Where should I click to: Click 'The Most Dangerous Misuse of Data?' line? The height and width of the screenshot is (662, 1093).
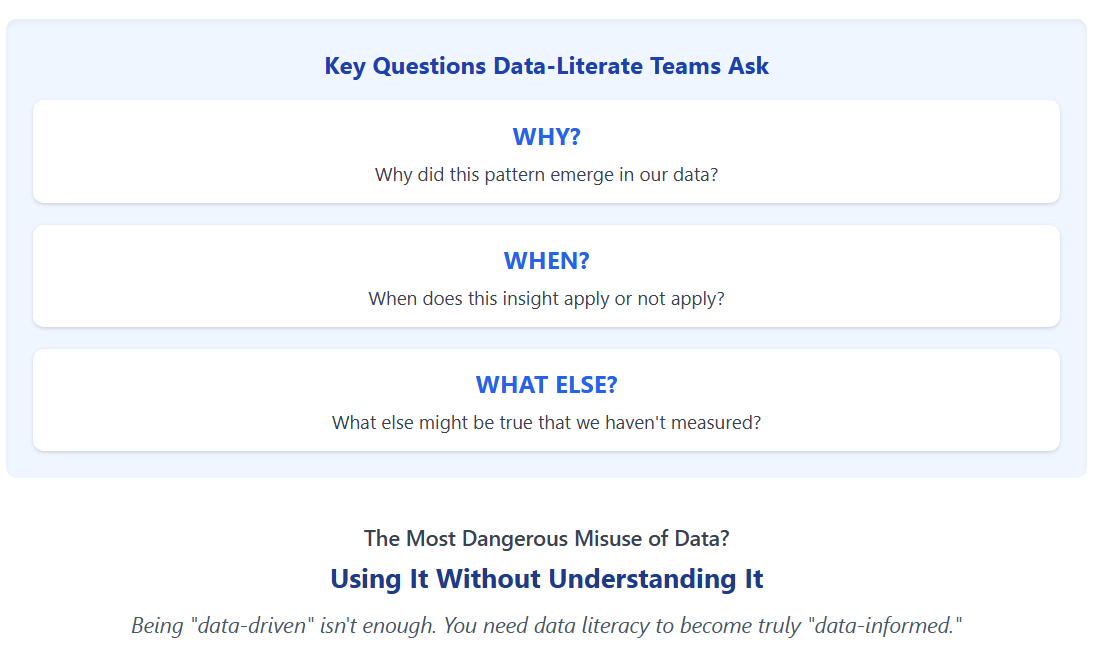click(x=546, y=539)
